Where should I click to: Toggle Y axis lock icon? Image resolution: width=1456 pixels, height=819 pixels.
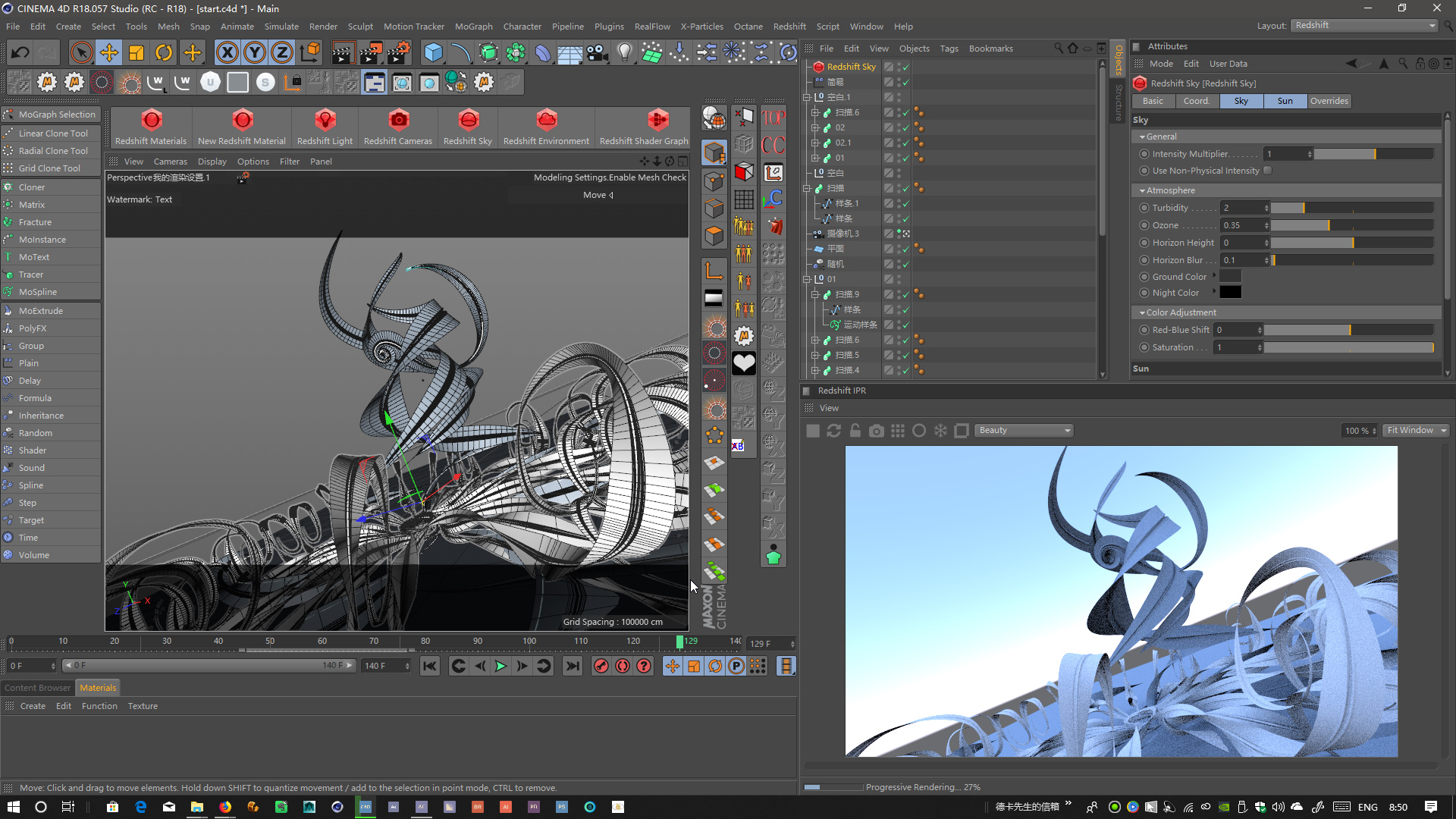[255, 52]
